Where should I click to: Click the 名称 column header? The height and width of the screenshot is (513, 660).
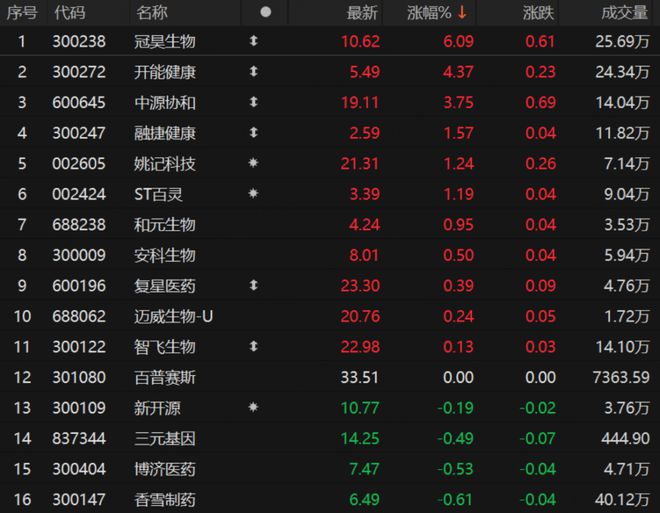click(x=152, y=13)
